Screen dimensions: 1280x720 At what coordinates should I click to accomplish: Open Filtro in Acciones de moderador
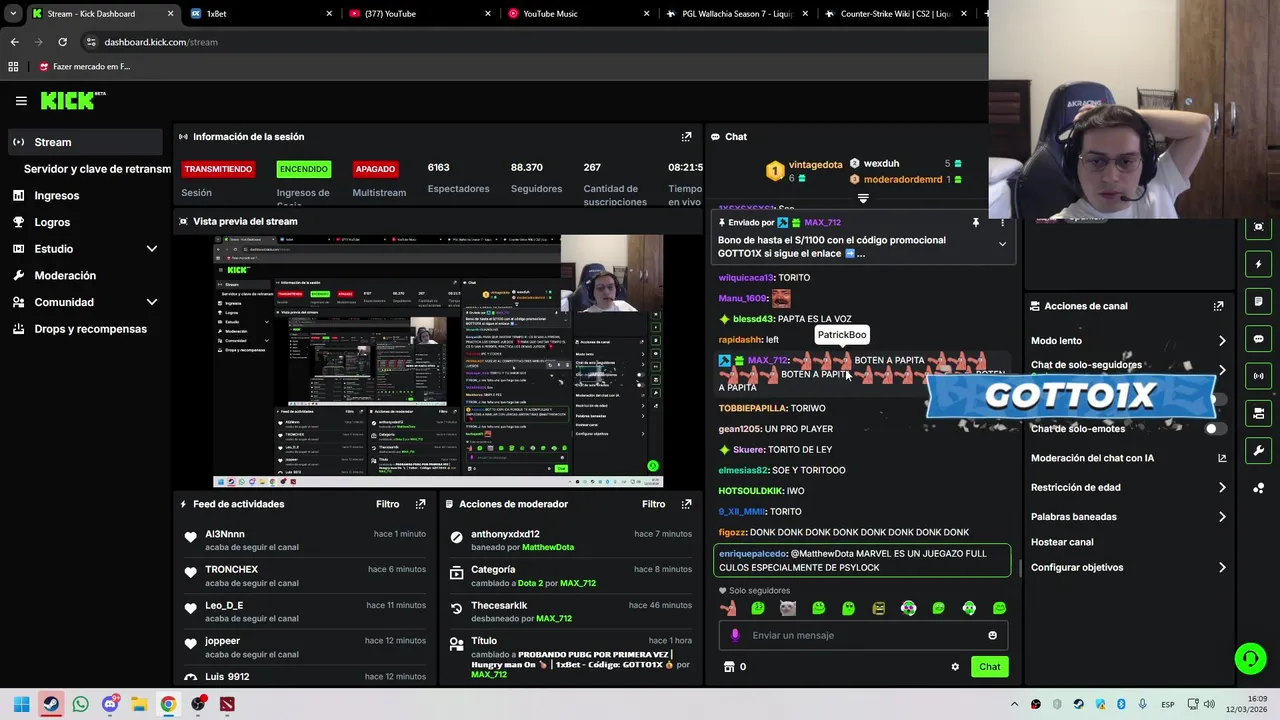[x=653, y=504]
